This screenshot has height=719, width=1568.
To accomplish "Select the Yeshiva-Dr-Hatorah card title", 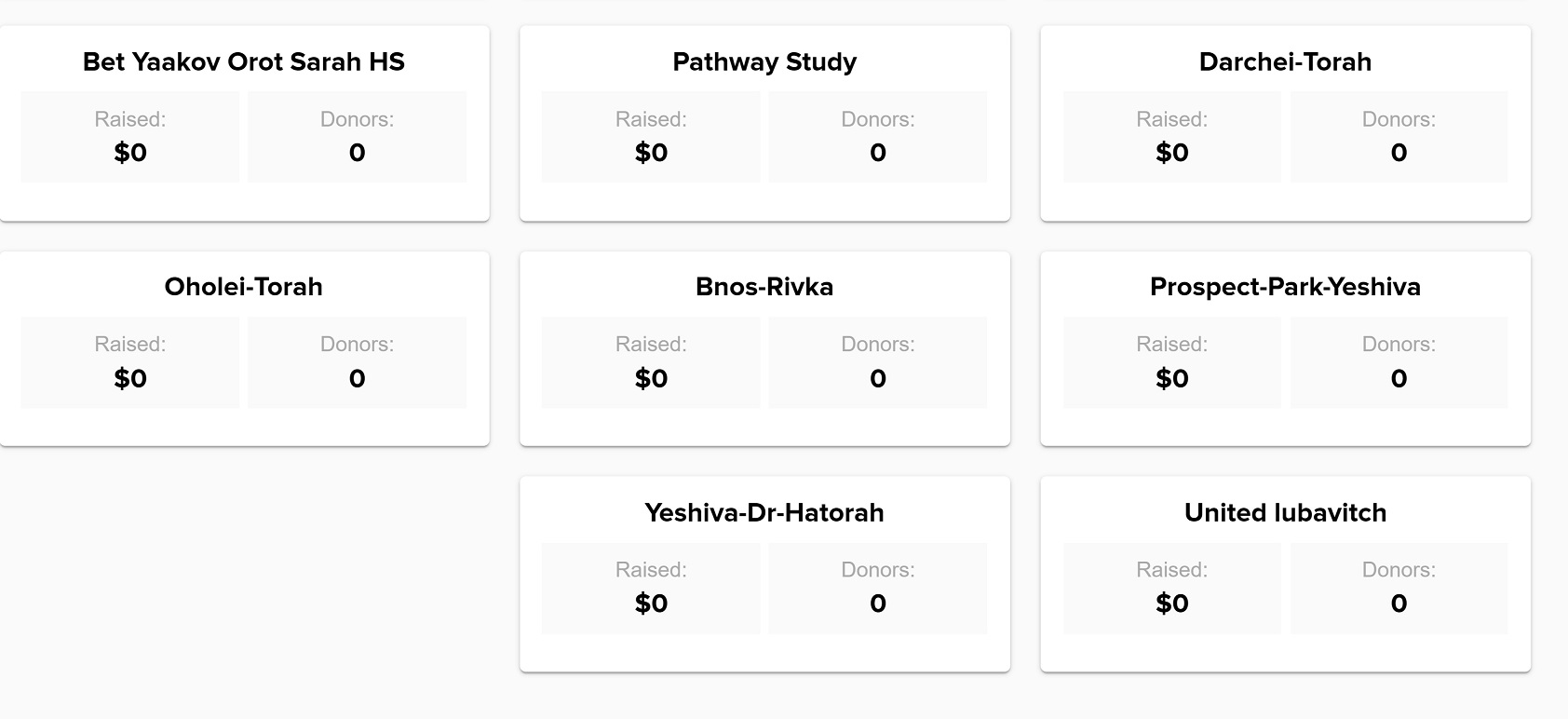I will 764,513.
